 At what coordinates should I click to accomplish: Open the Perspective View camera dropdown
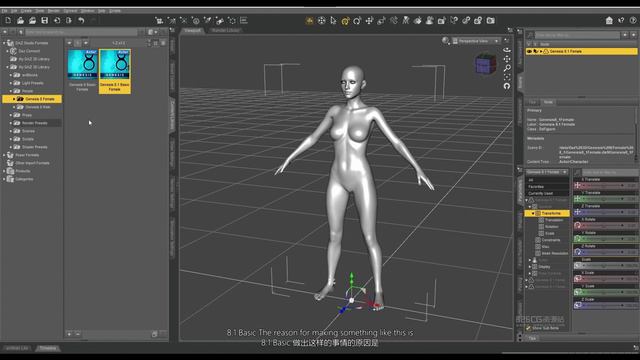[476, 41]
